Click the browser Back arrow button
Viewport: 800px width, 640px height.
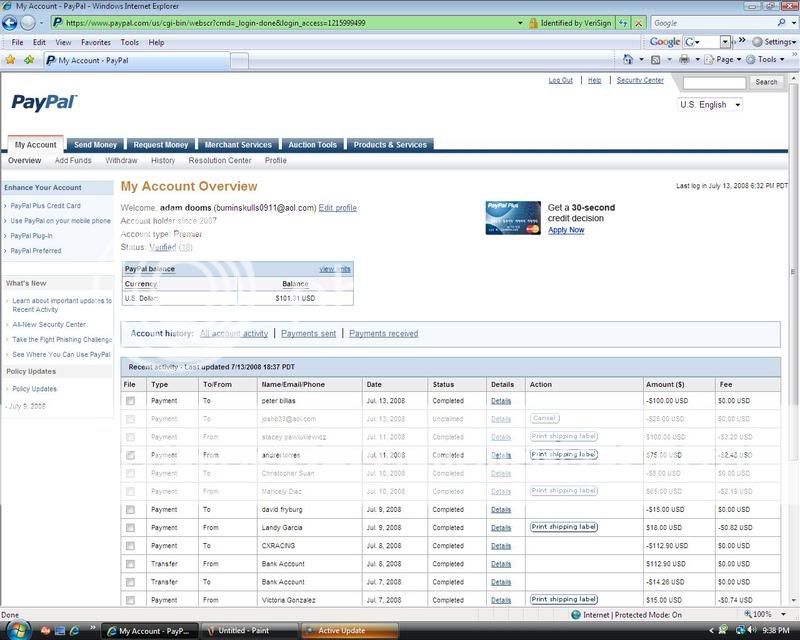tap(12, 22)
